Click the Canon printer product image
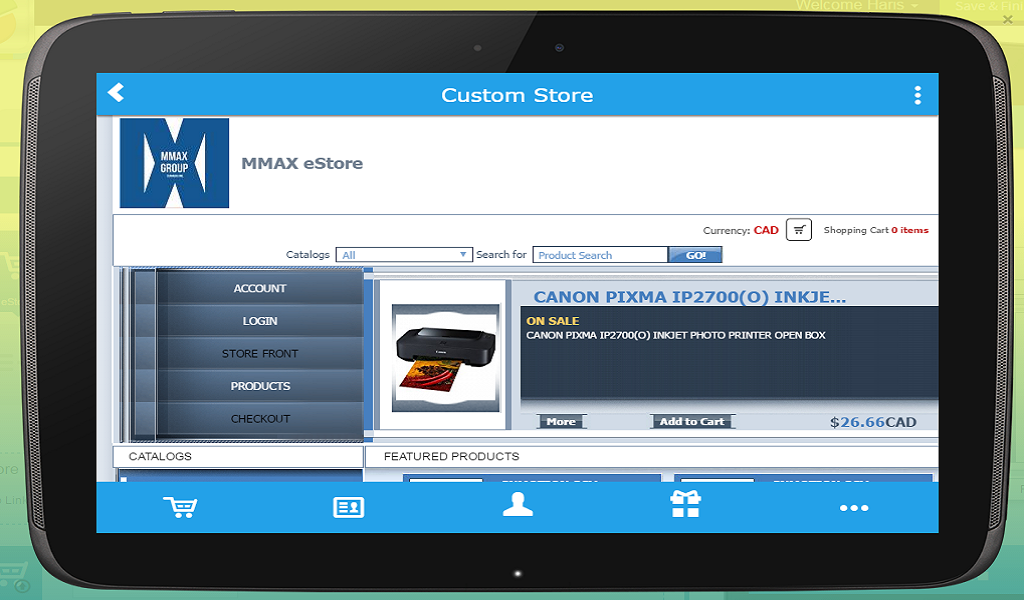This screenshot has width=1024, height=600. 445,358
